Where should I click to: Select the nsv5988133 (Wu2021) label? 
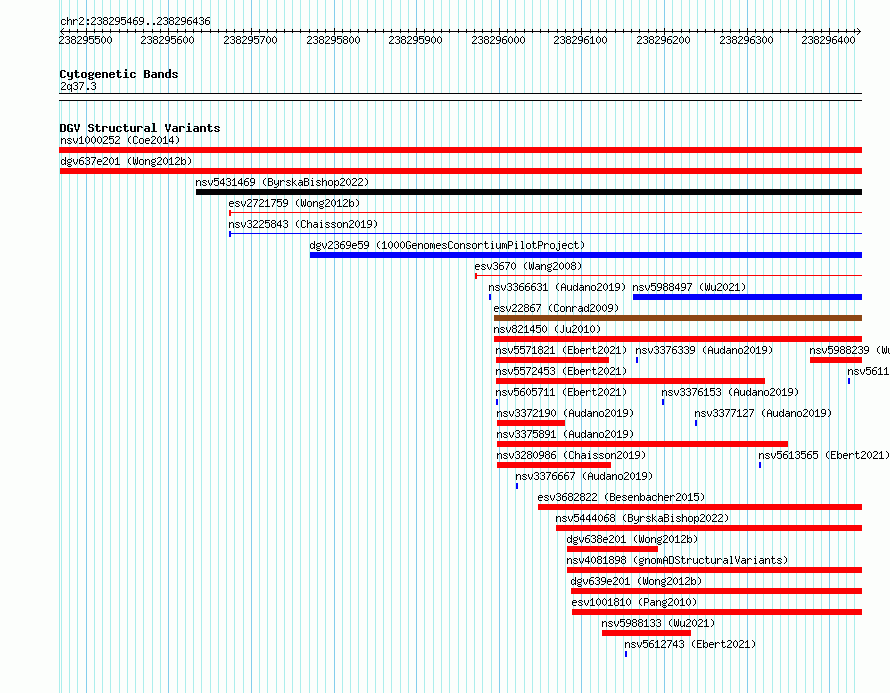(658, 623)
